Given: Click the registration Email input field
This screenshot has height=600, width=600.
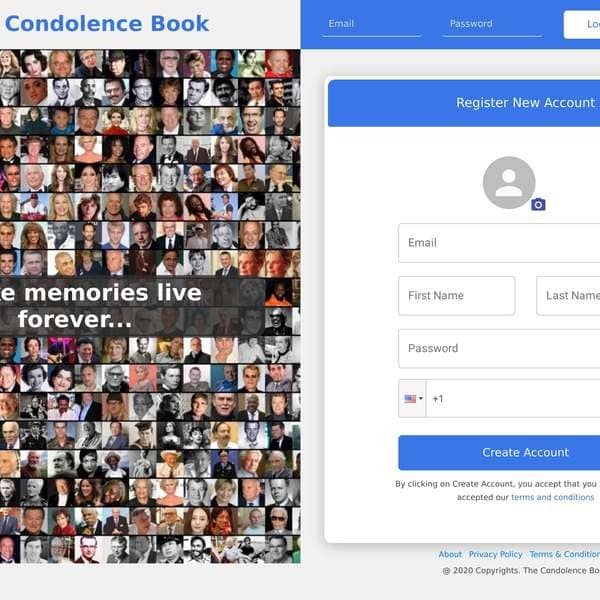Looking at the screenshot, I should (x=499, y=243).
